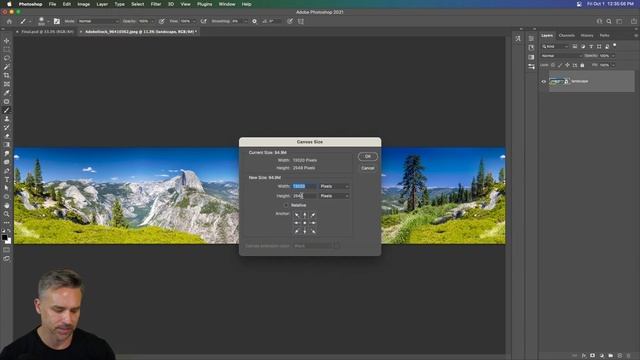Open the Edit menu
The height and width of the screenshot is (360, 640).
67,4
